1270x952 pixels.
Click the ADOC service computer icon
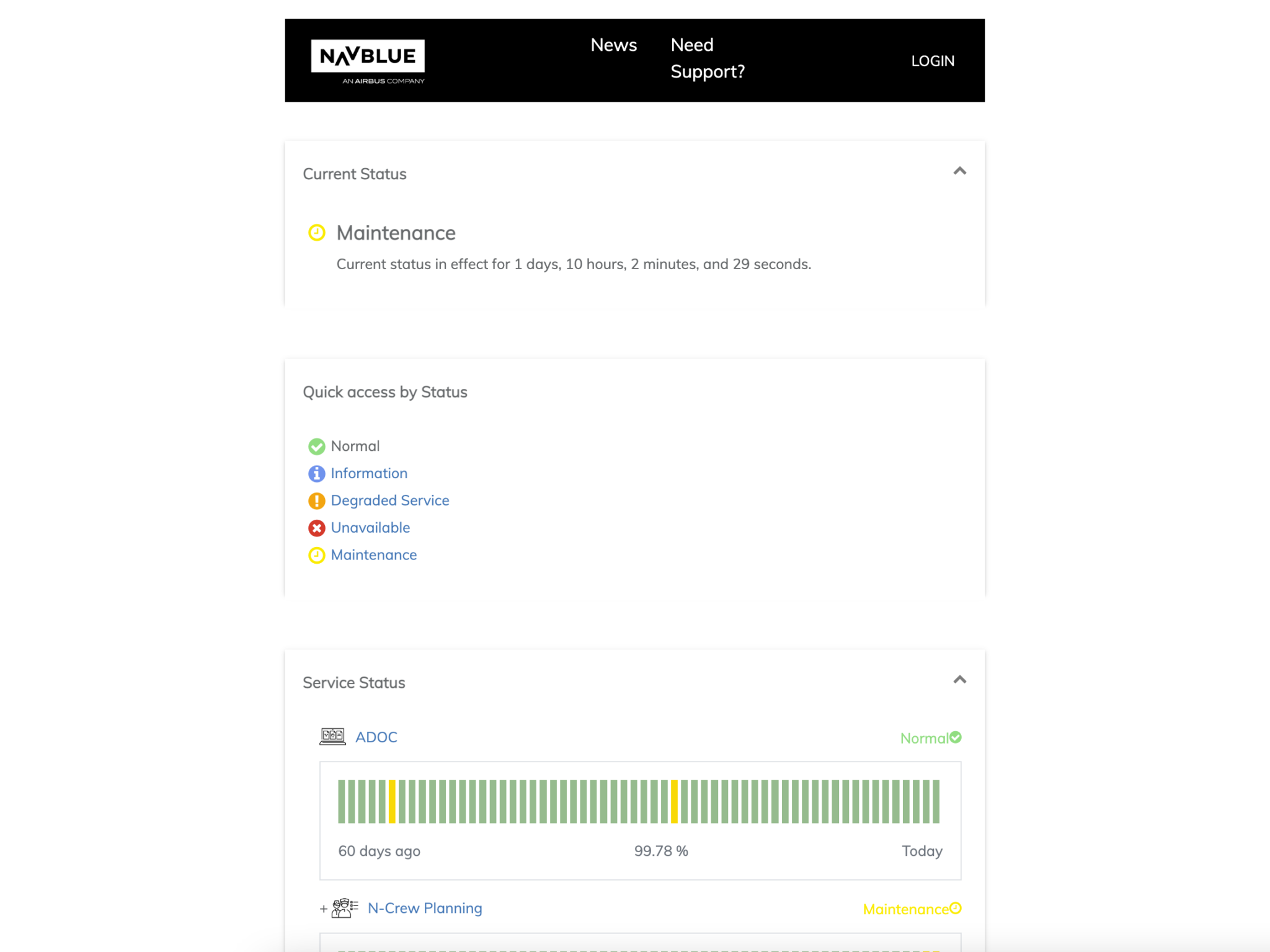point(333,736)
